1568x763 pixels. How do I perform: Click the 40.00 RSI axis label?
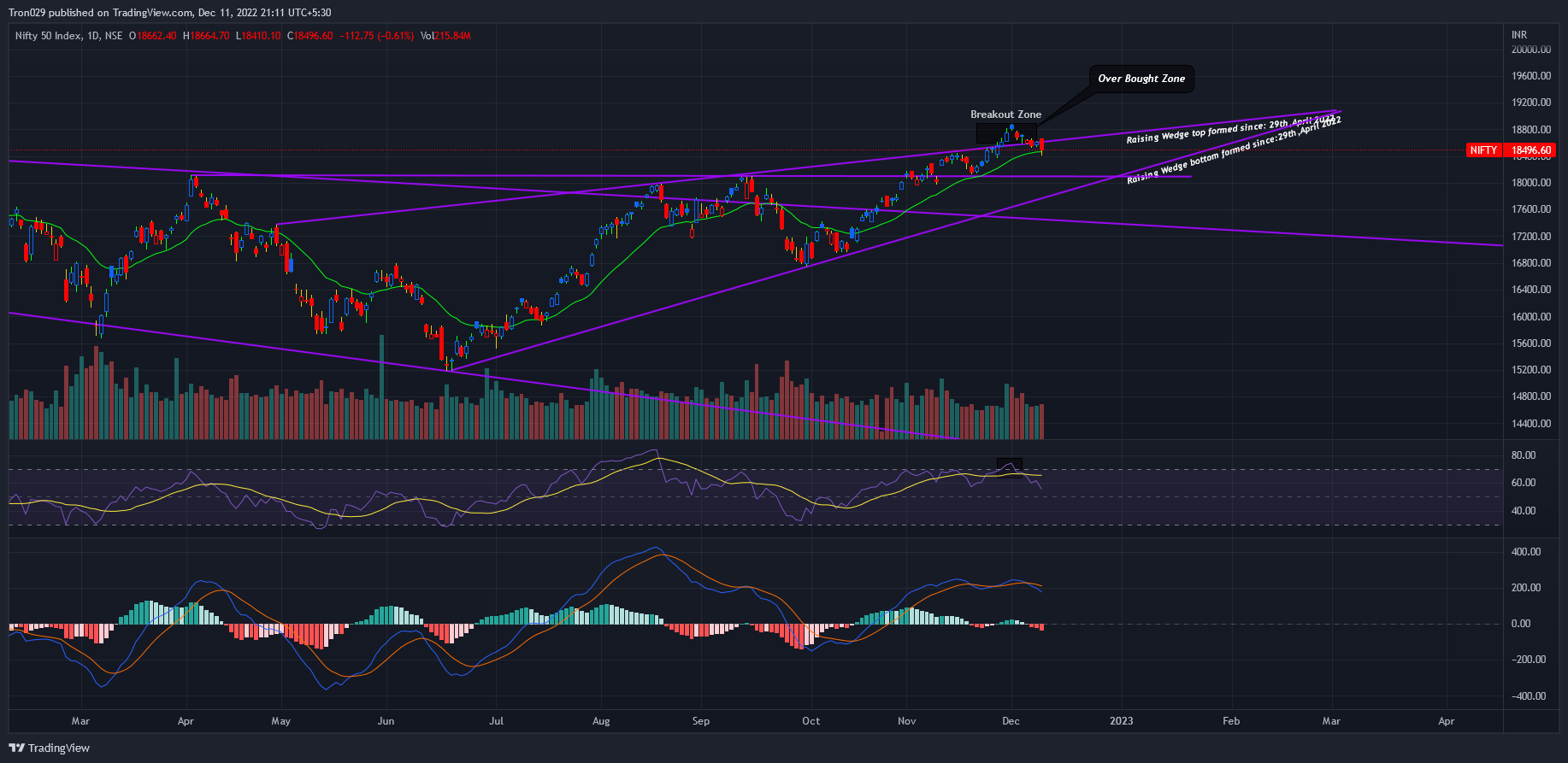click(1524, 511)
